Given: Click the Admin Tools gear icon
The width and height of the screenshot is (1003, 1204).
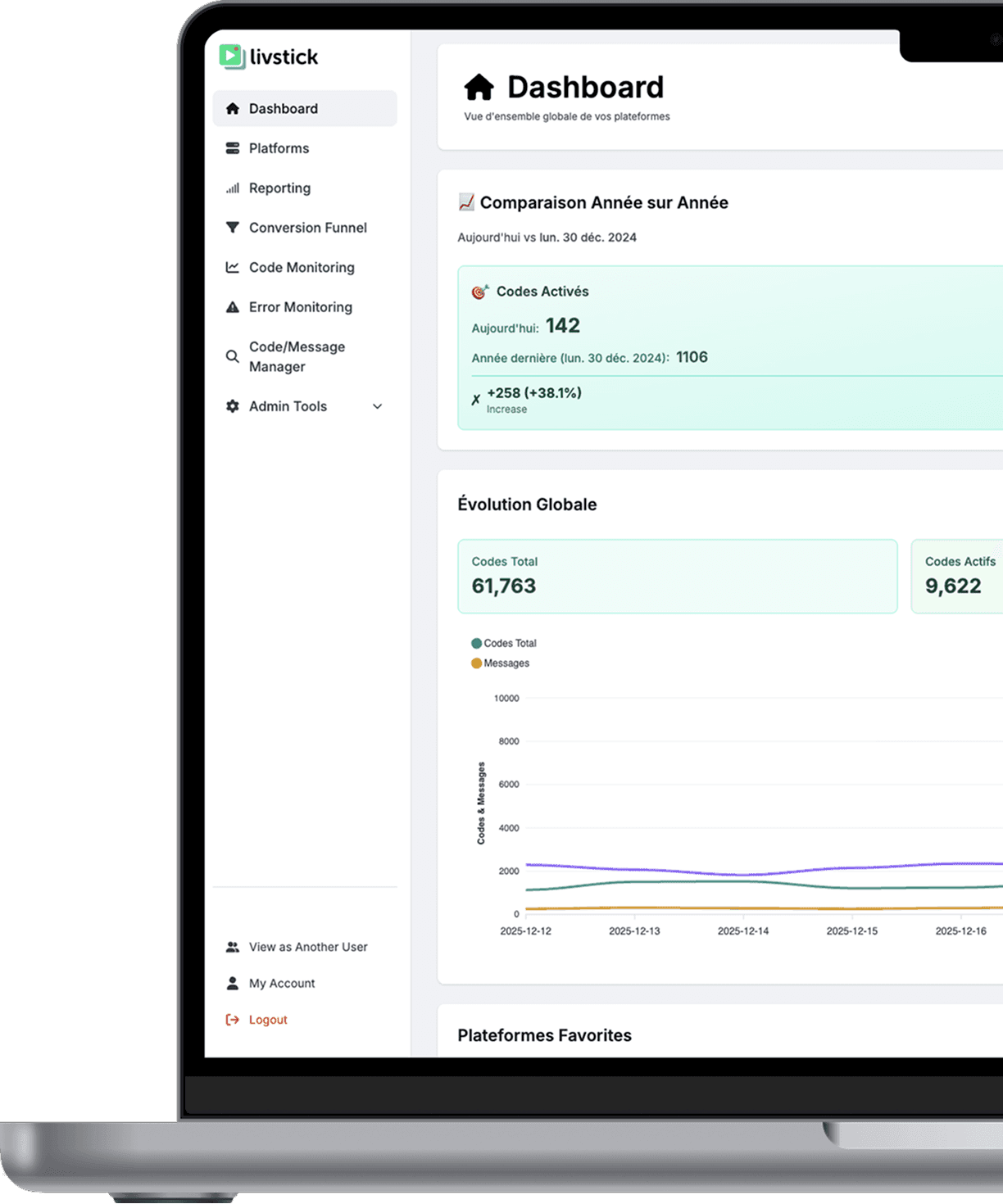Looking at the screenshot, I should pyautogui.click(x=232, y=405).
